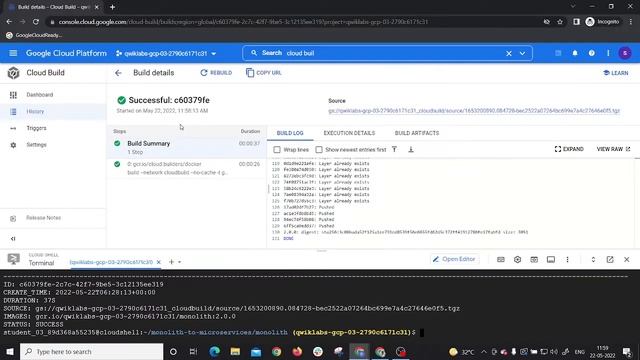The width and height of the screenshot is (640, 360).
Task: Activate Cloud Shell icon in header
Action: point(558,53)
